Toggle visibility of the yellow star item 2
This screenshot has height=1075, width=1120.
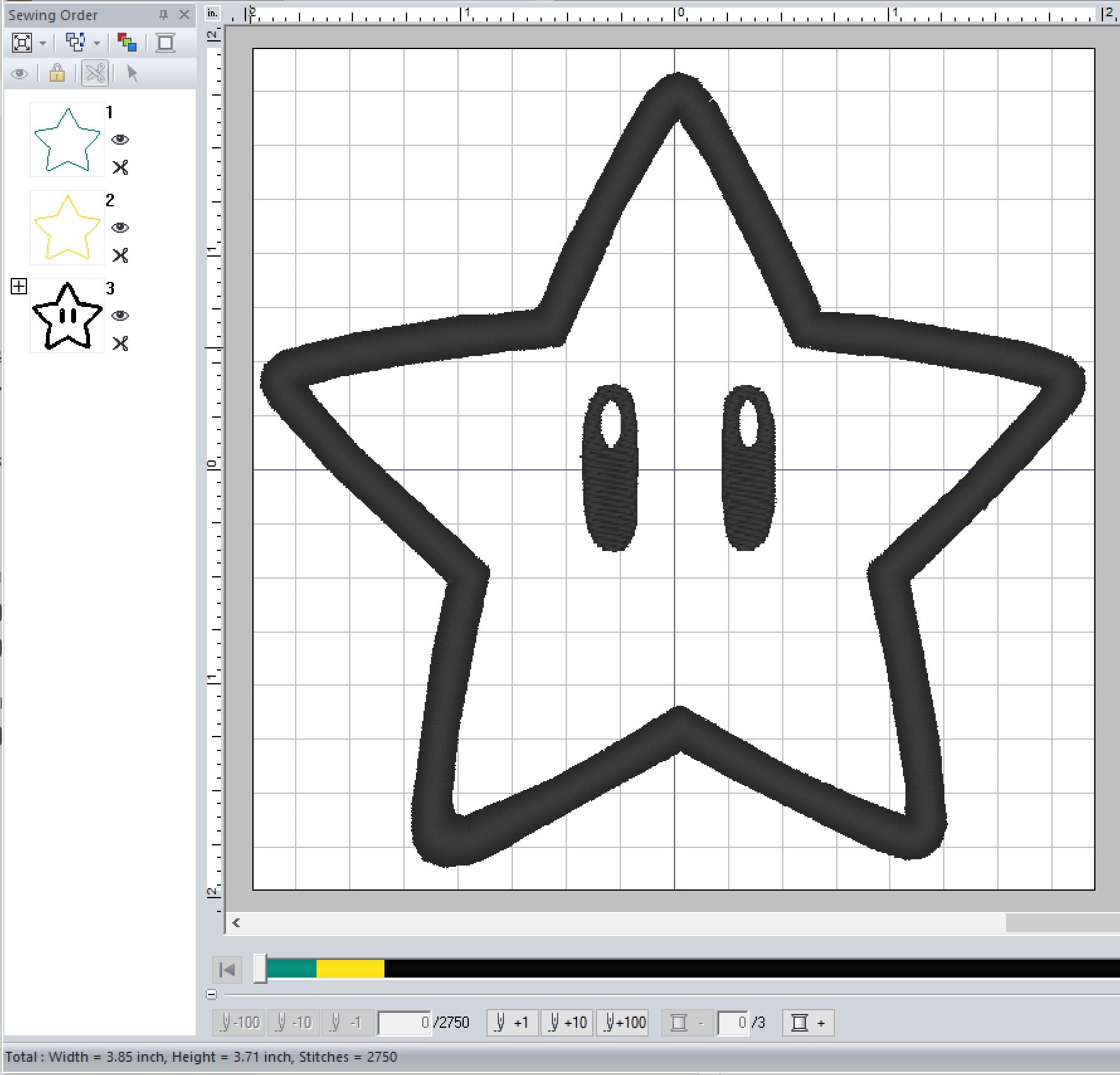tap(120, 228)
